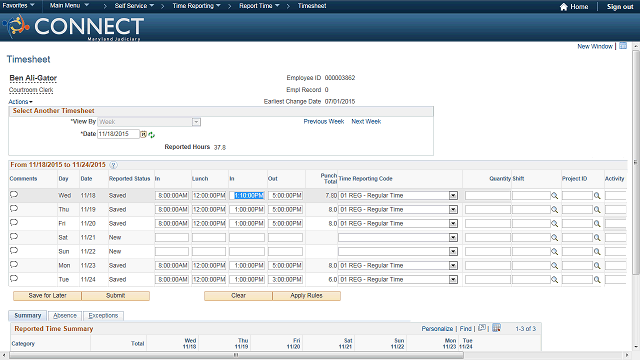
Task: Open the Date calendar picker icon
Action: tap(143, 134)
